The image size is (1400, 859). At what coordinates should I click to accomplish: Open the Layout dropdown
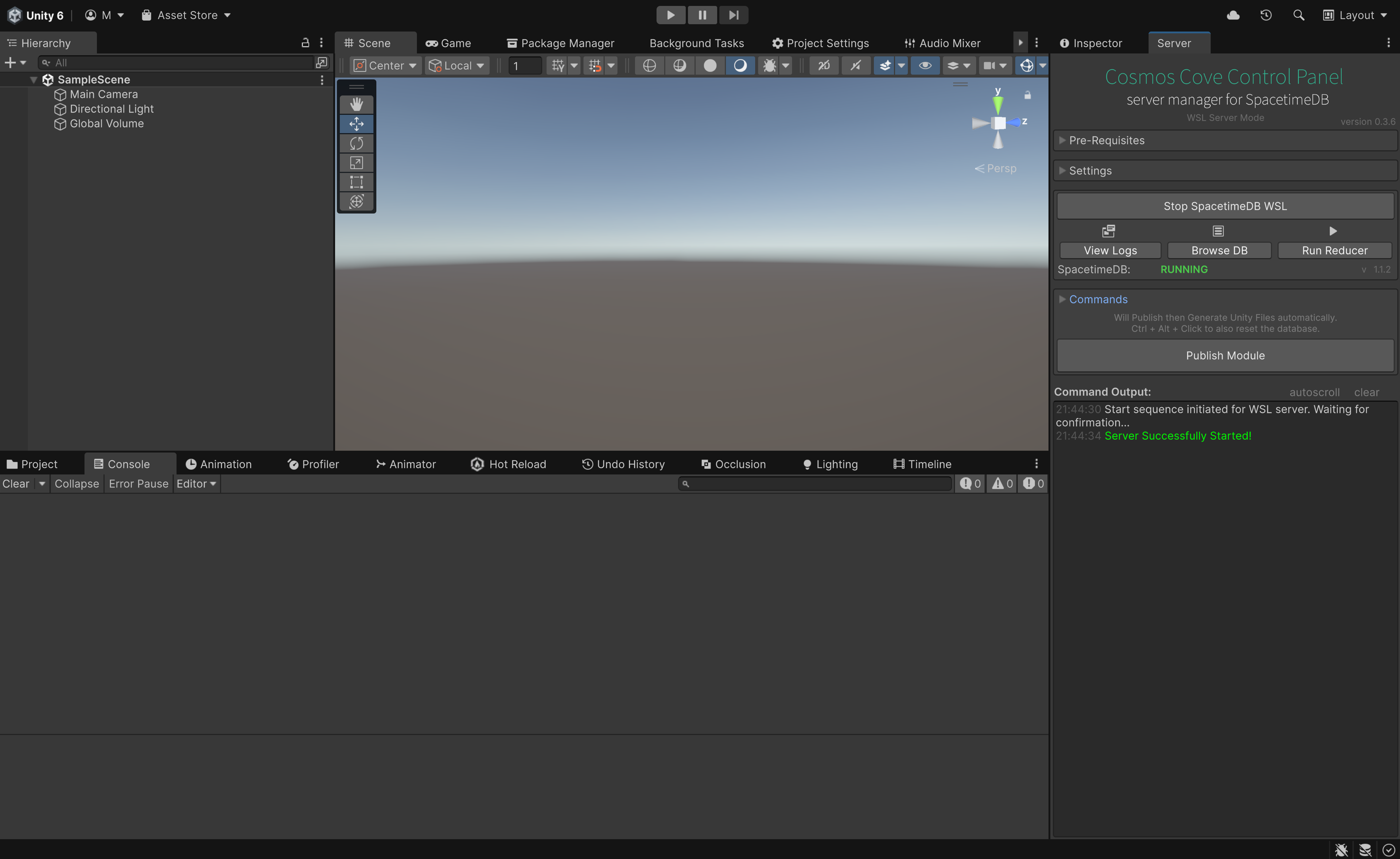(1355, 15)
